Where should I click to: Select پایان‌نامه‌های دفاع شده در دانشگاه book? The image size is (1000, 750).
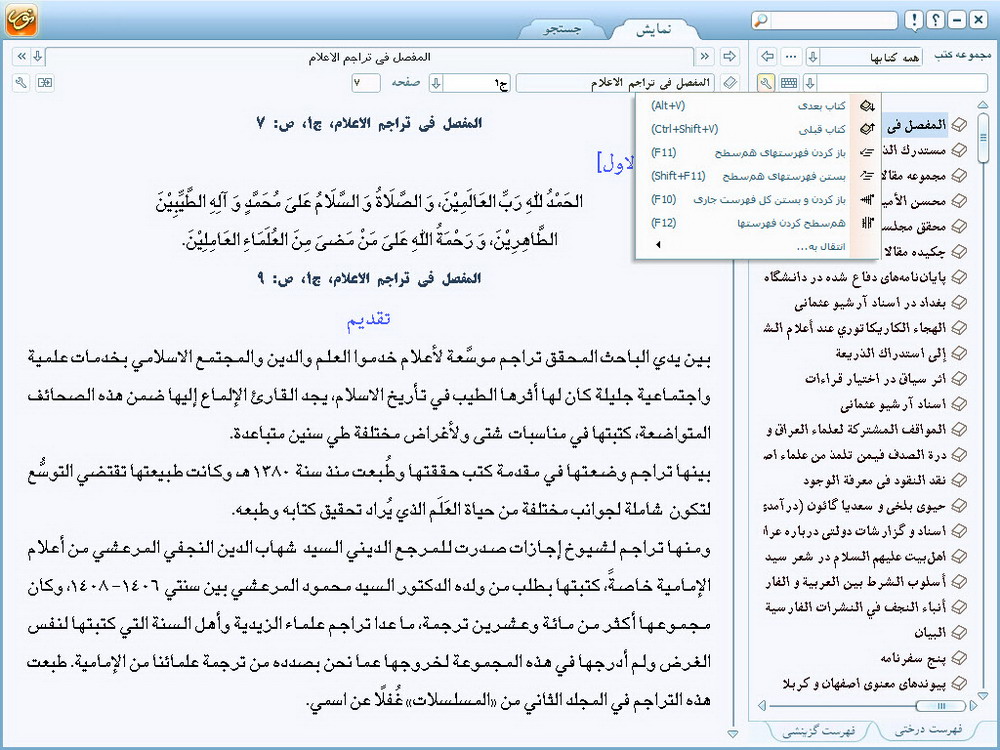(x=855, y=277)
